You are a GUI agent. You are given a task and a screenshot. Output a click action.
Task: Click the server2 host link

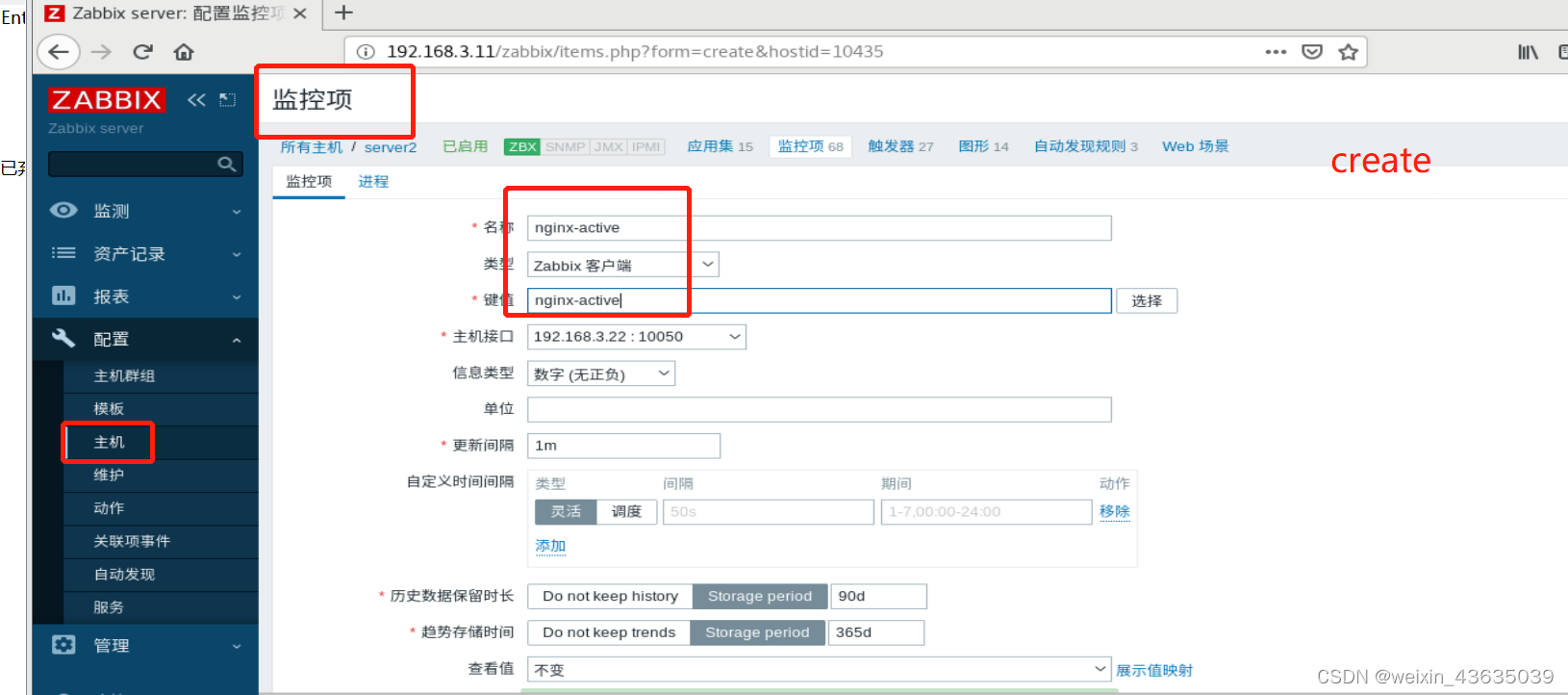coord(391,147)
